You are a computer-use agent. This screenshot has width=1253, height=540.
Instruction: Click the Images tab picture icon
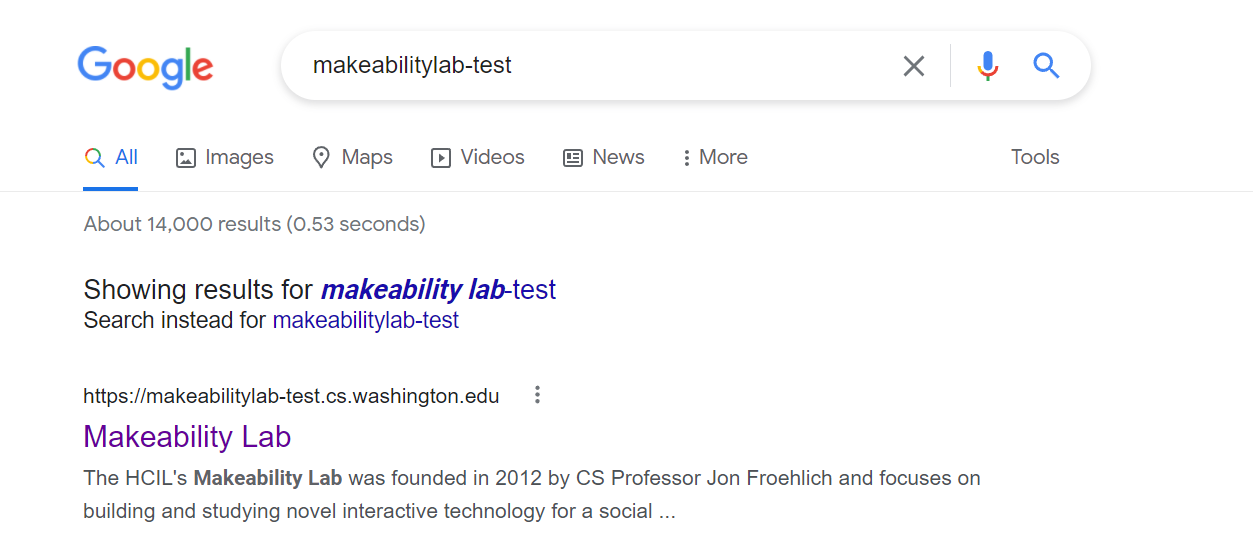[186, 158]
